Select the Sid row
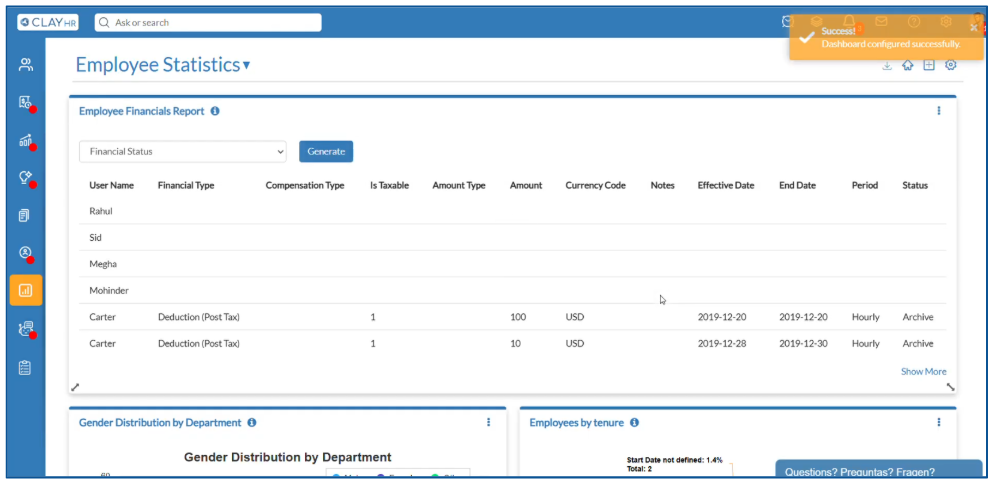The width and height of the screenshot is (993, 484). coord(513,238)
